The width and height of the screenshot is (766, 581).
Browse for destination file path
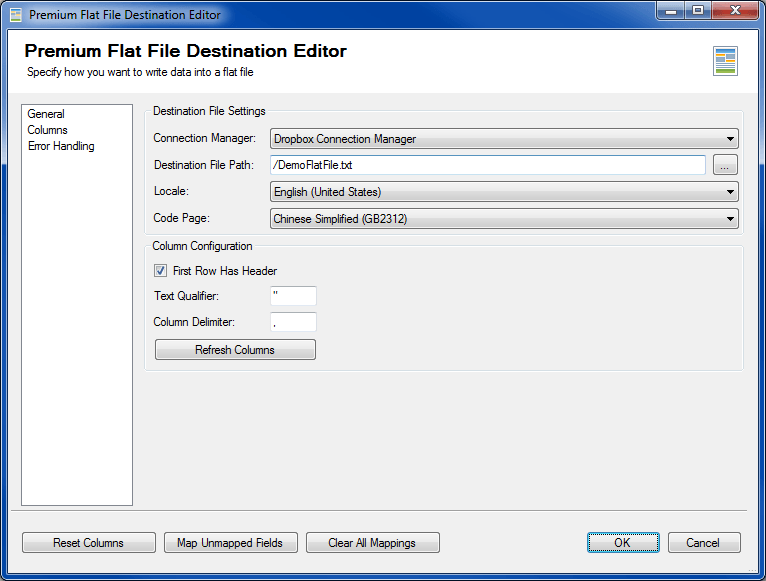(725, 165)
